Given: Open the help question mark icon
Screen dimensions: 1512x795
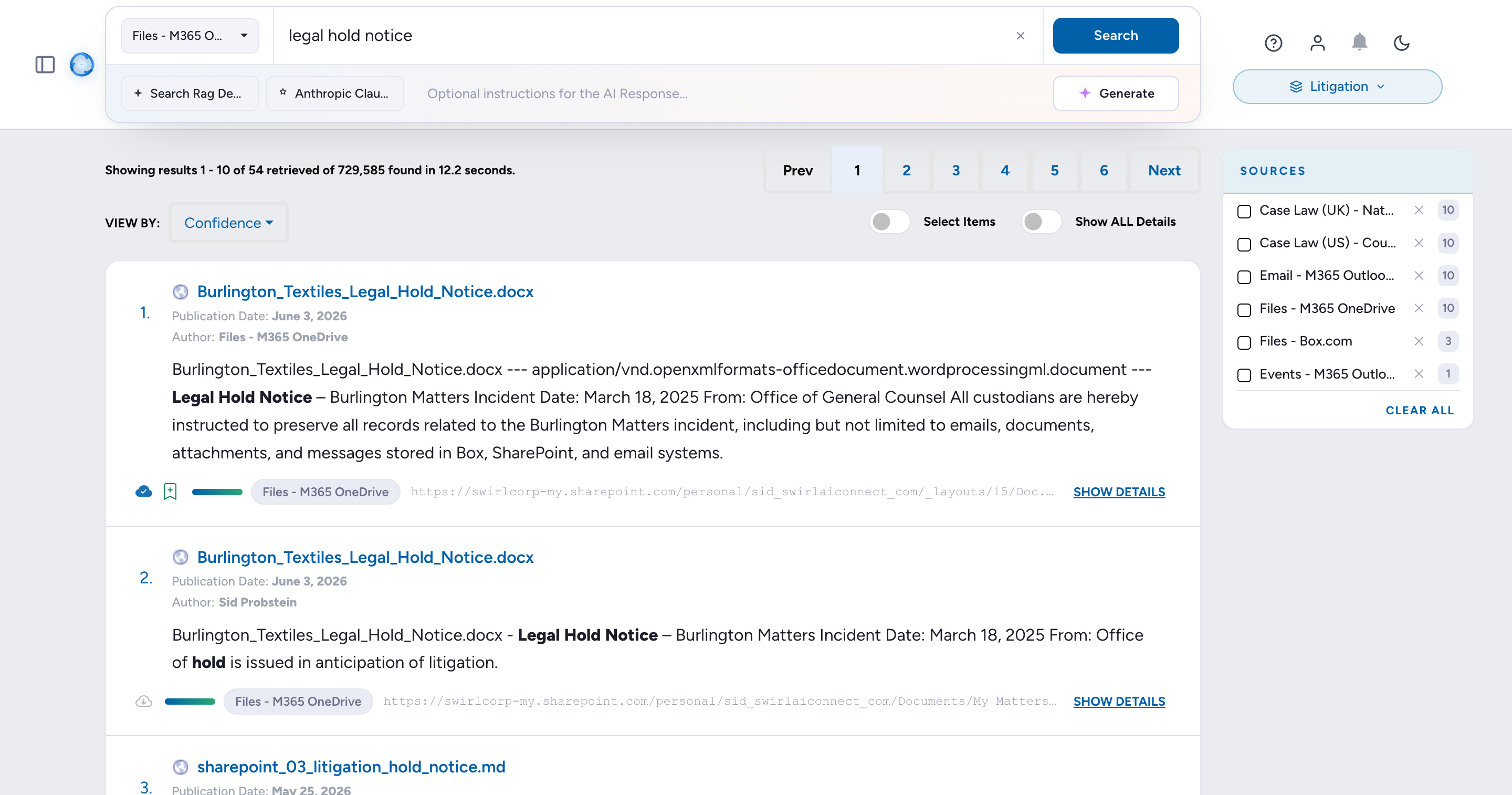Looking at the screenshot, I should tap(1273, 43).
